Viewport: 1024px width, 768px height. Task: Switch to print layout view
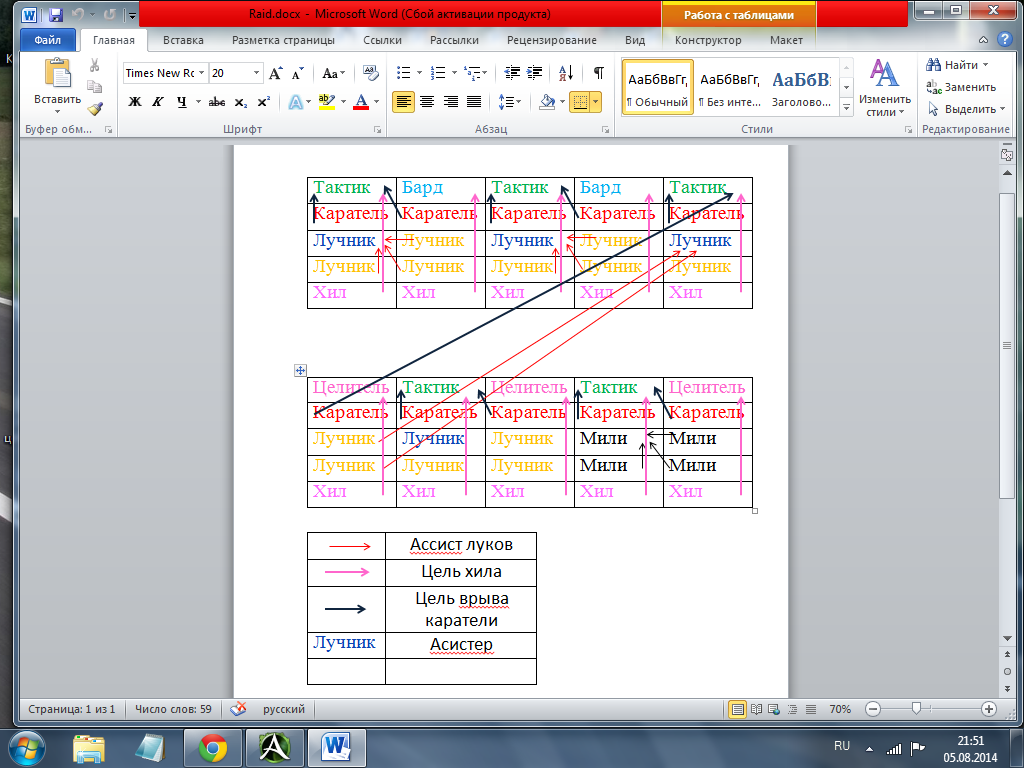tap(737, 709)
